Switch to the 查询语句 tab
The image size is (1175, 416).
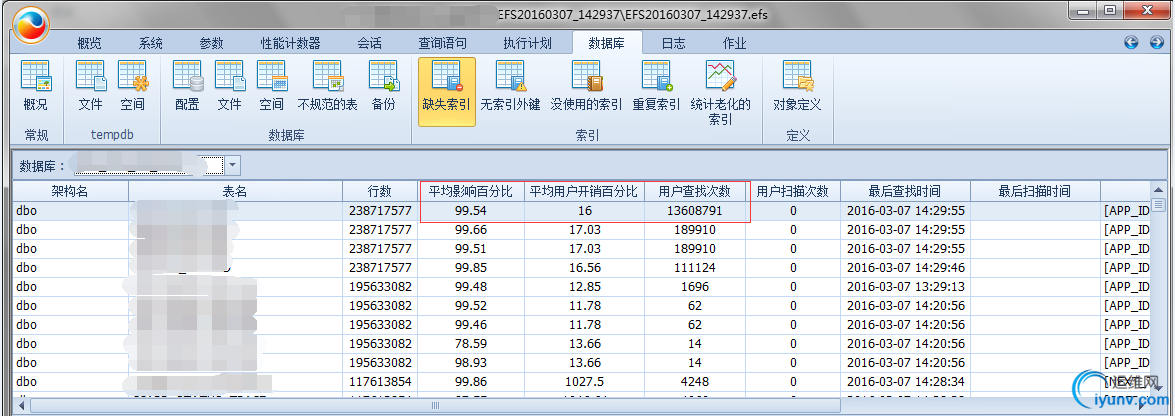pos(443,43)
